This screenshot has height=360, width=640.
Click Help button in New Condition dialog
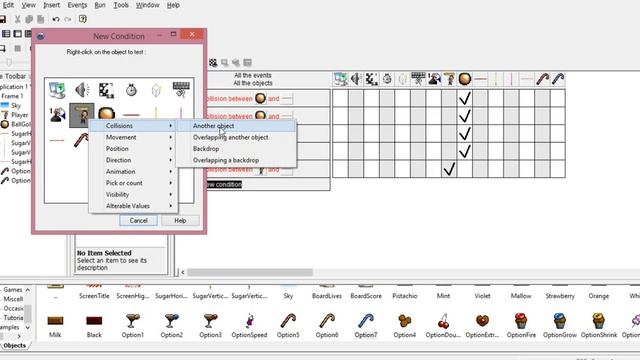pyautogui.click(x=180, y=220)
